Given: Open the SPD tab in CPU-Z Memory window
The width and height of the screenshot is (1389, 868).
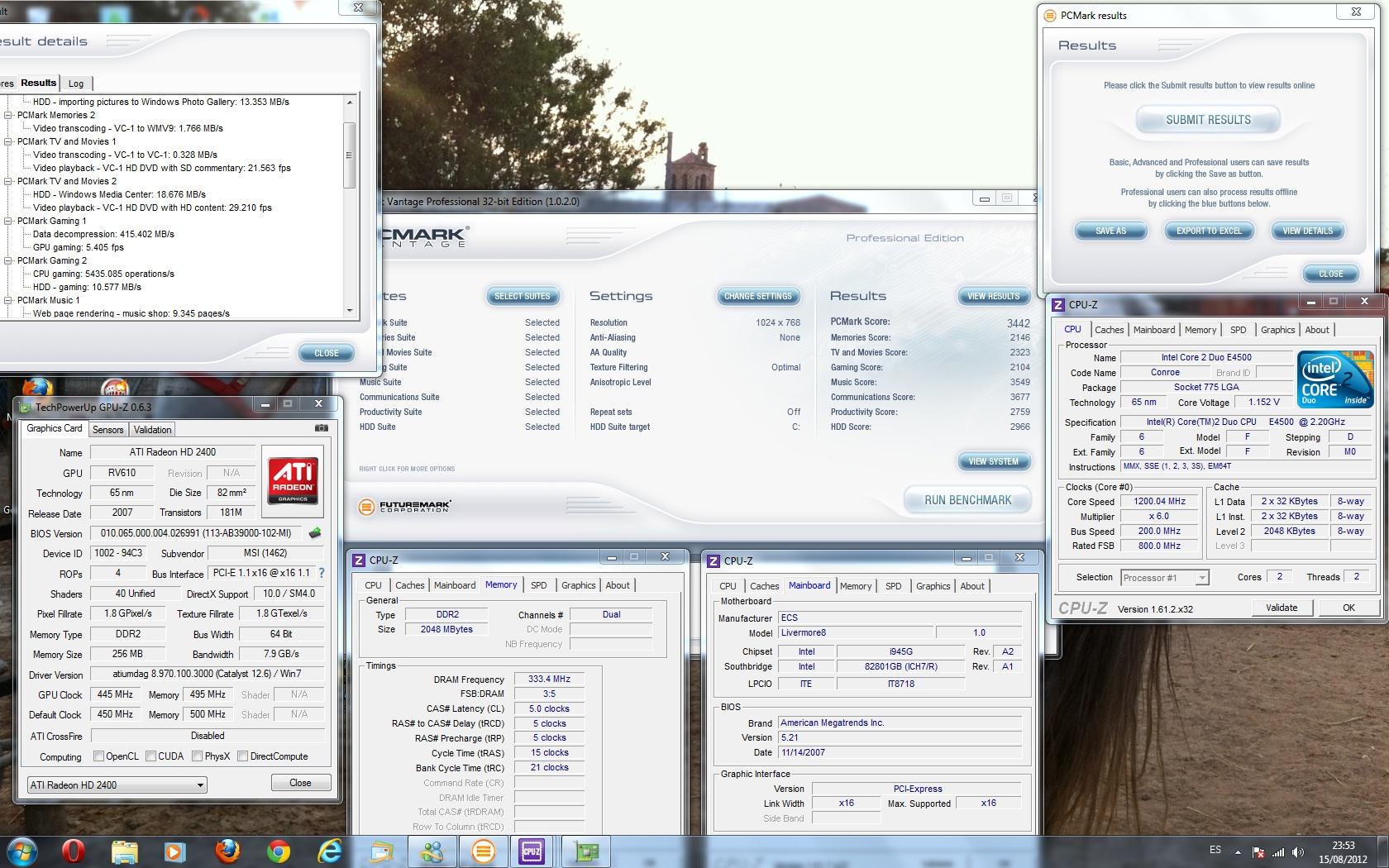Looking at the screenshot, I should pyautogui.click(x=538, y=585).
